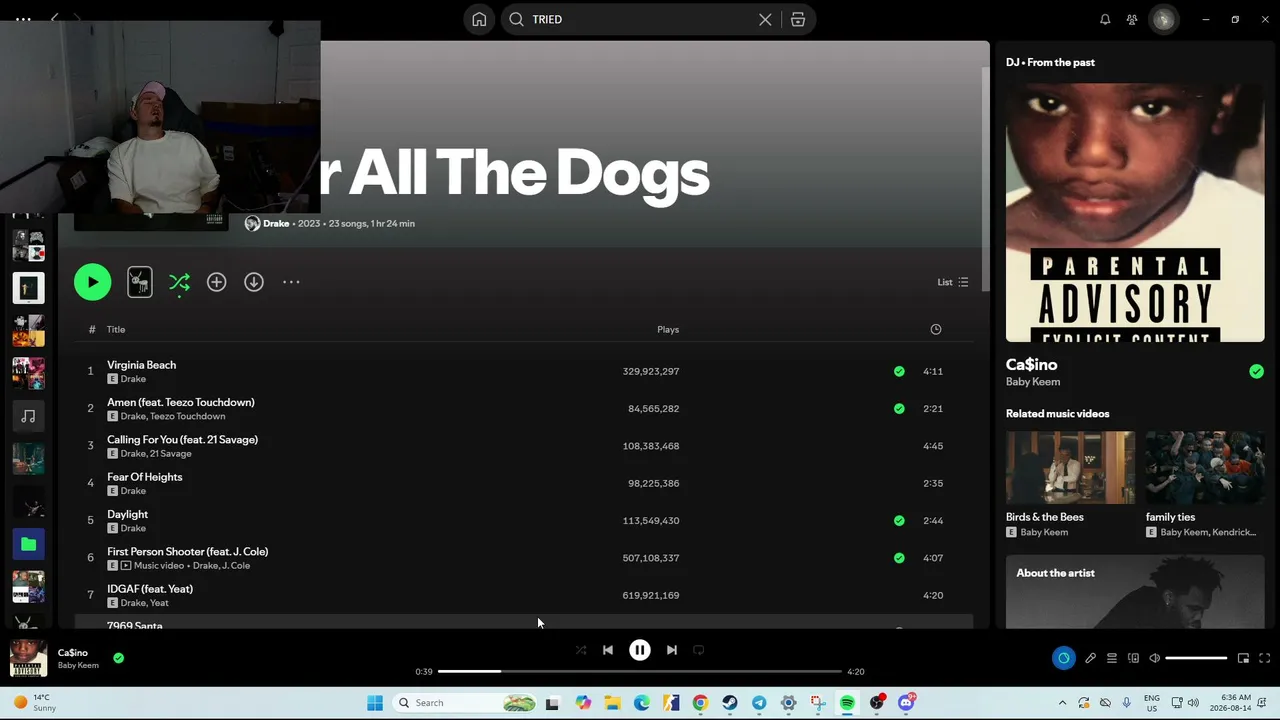Skip to the previous track

click(608, 650)
